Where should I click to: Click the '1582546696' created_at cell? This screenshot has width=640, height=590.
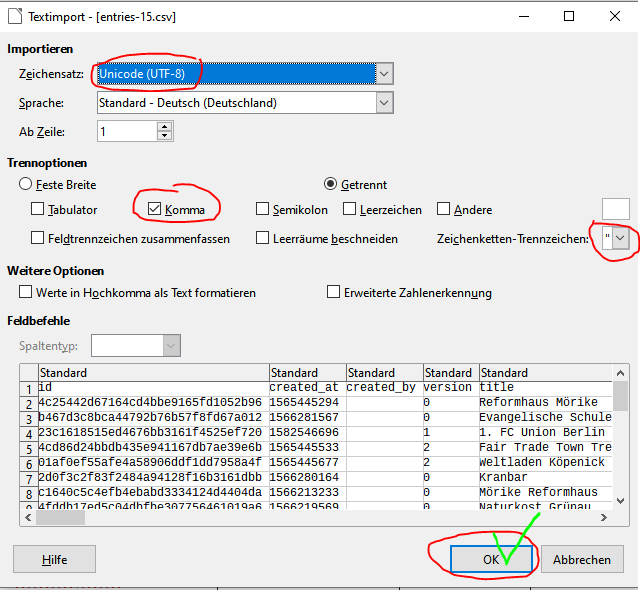point(308,433)
